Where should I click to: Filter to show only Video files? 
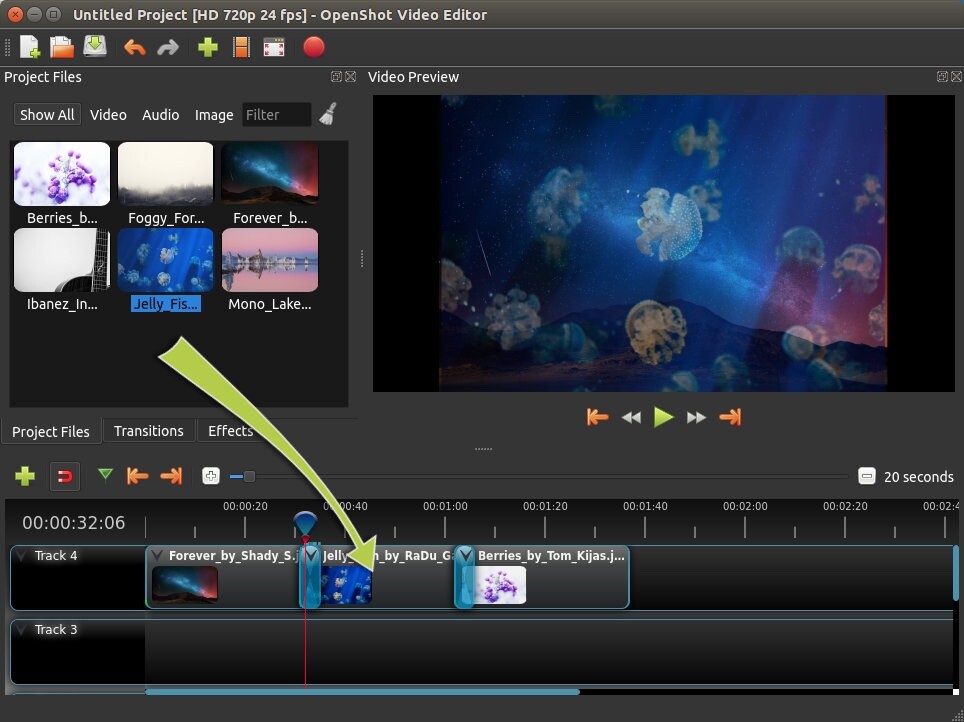click(108, 115)
